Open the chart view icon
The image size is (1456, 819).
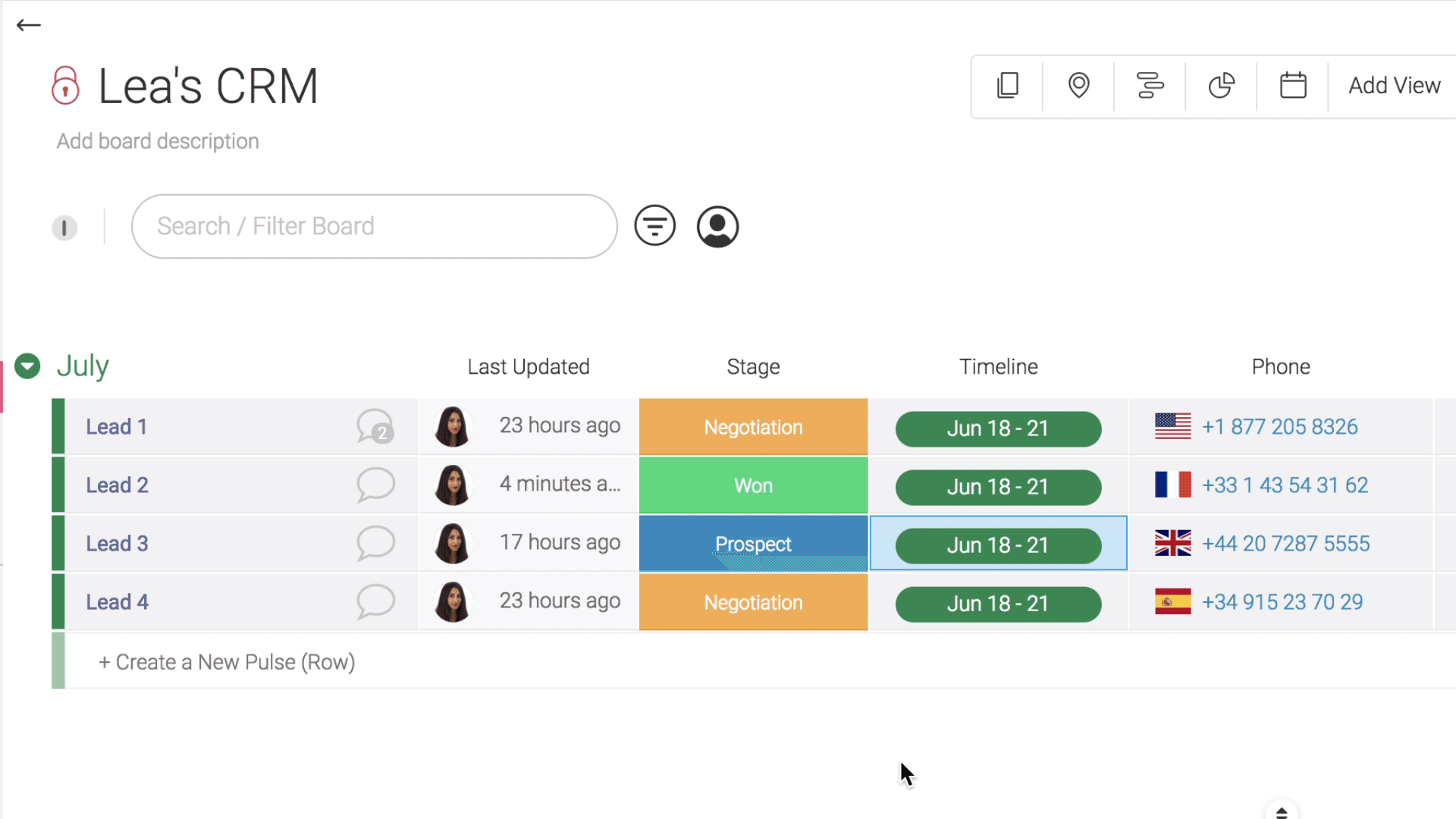click(x=1221, y=86)
